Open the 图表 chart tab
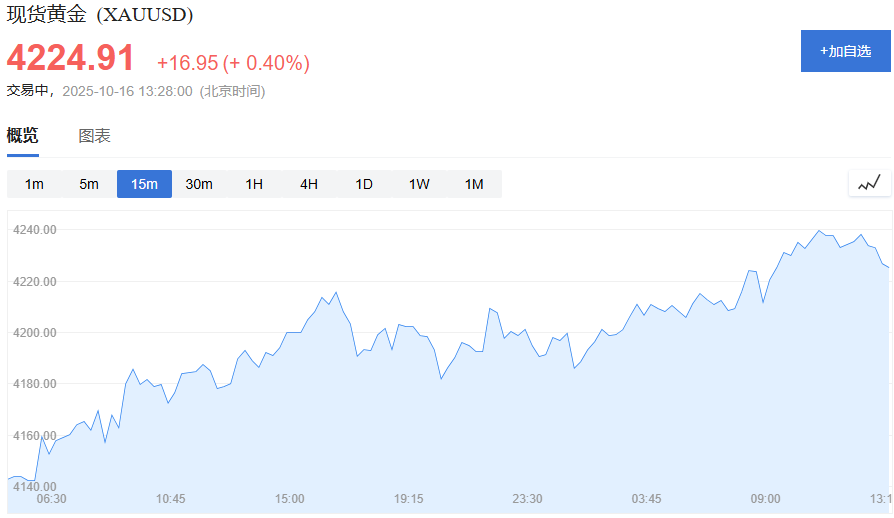Image resolution: width=894 pixels, height=518 pixels. coord(94,136)
